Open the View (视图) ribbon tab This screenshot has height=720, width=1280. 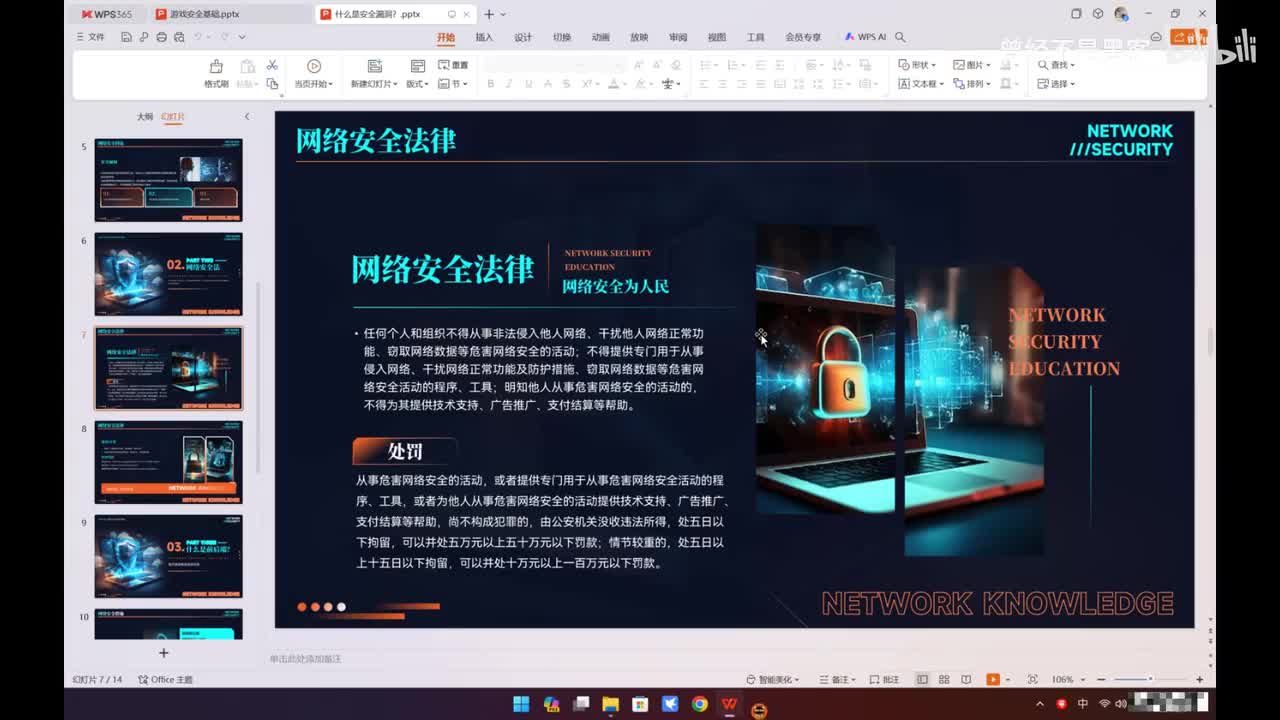717,37
